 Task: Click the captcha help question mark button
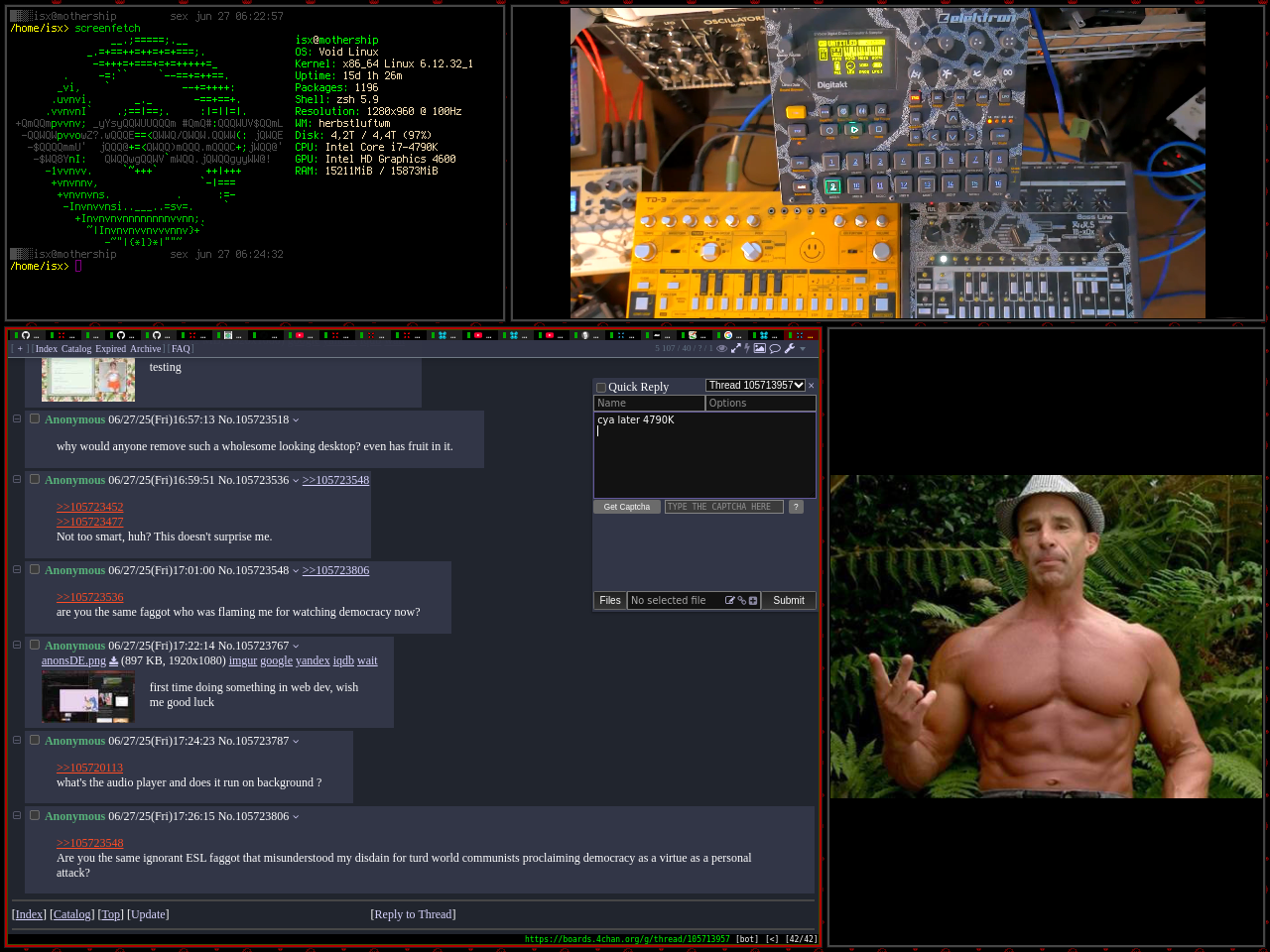[x=796, y=507]
